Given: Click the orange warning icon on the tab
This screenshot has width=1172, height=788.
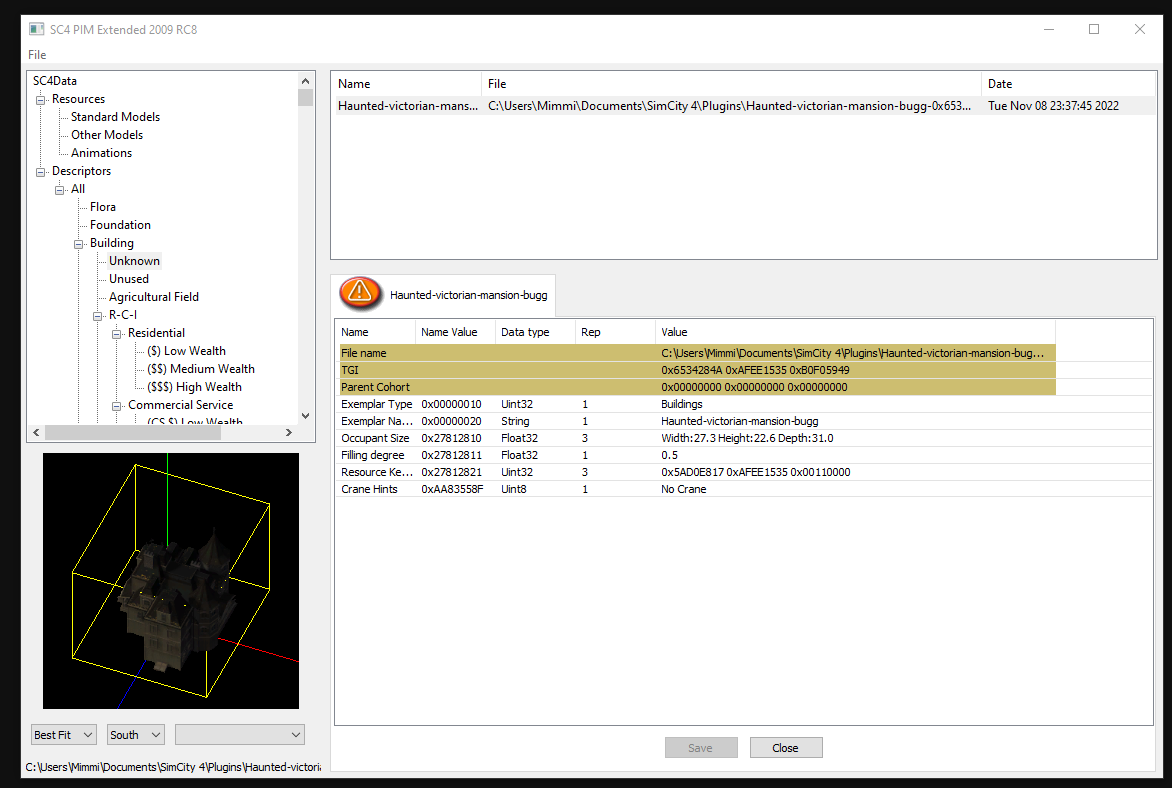Looking at the screenshot, I should [360, 293].
